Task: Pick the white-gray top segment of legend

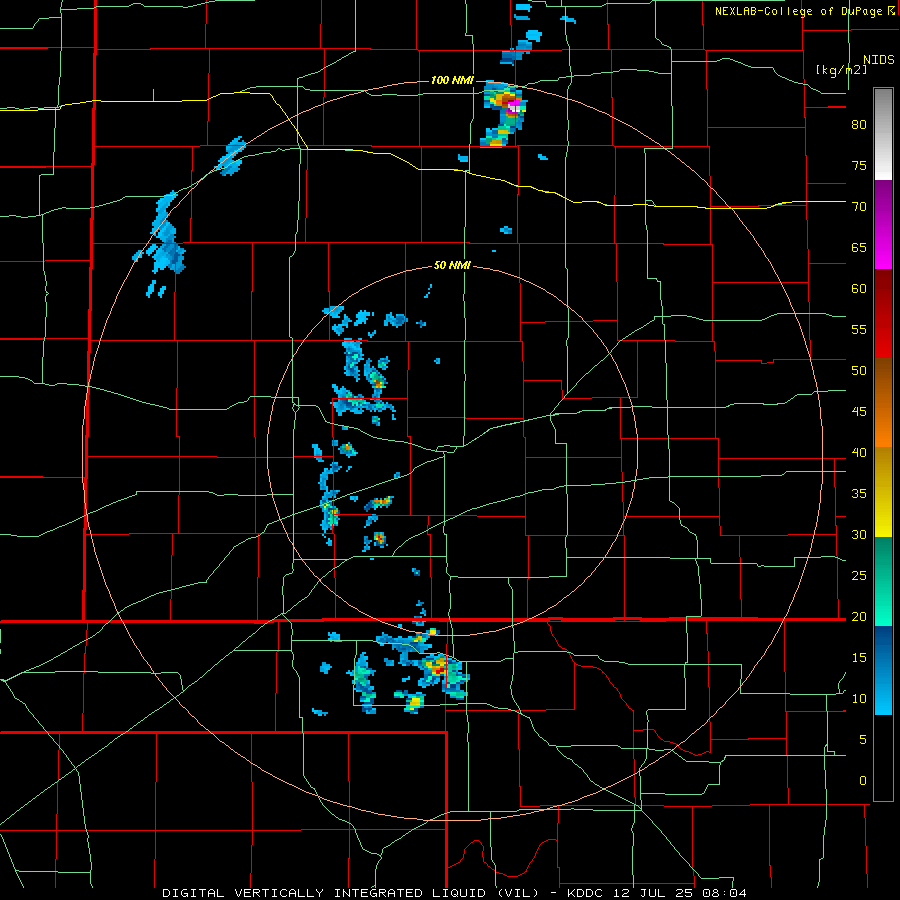Action: (883, 134)
